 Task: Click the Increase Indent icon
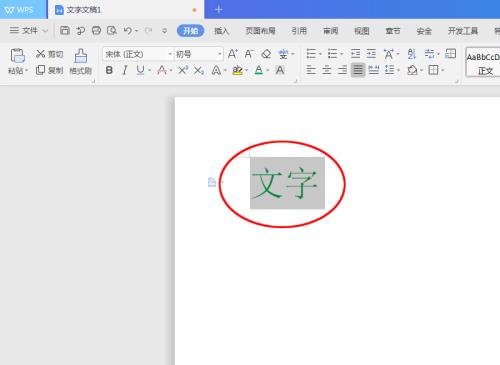[371, 54]
